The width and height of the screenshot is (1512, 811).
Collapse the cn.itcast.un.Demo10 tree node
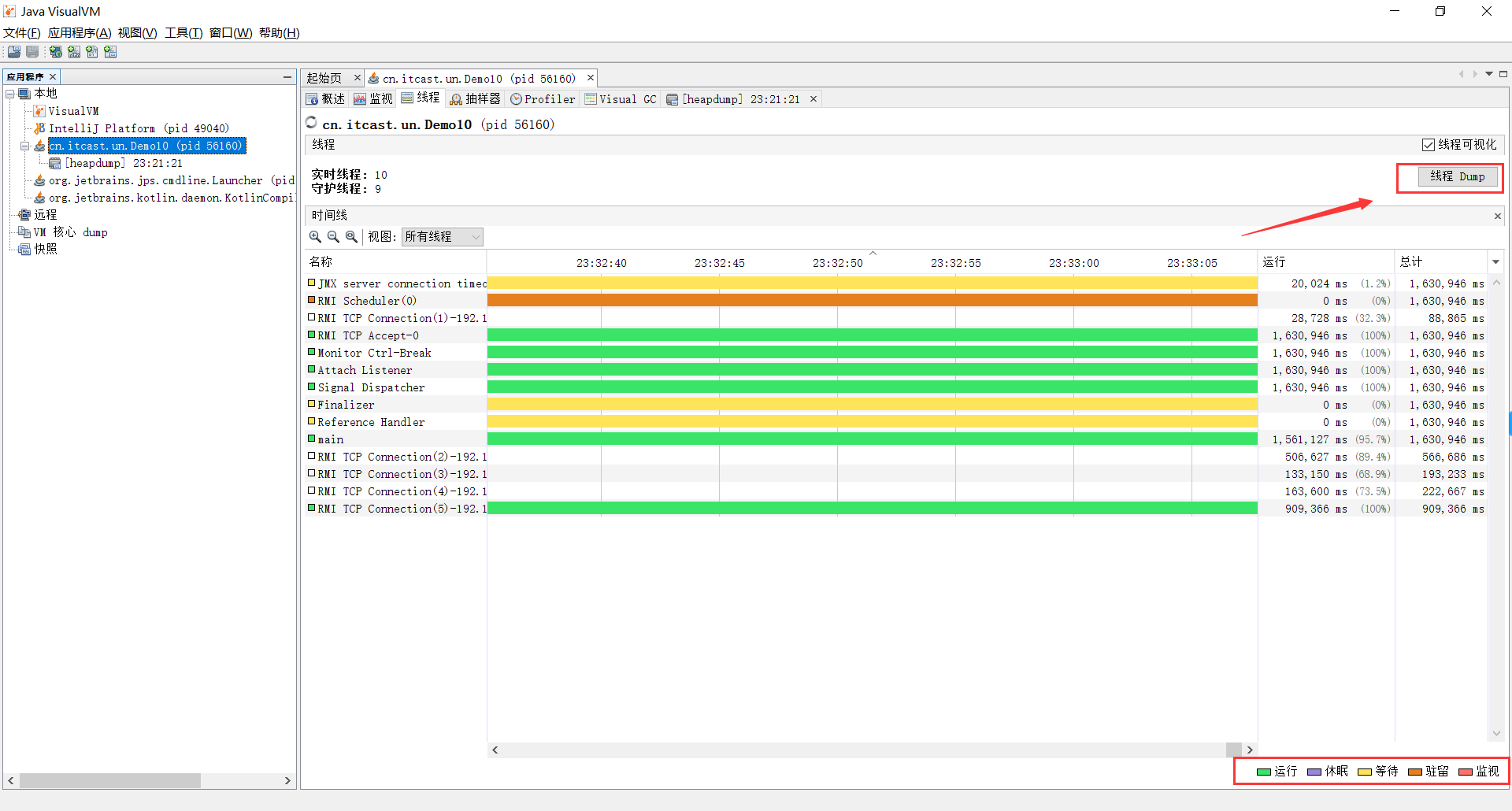click(24, 146)
